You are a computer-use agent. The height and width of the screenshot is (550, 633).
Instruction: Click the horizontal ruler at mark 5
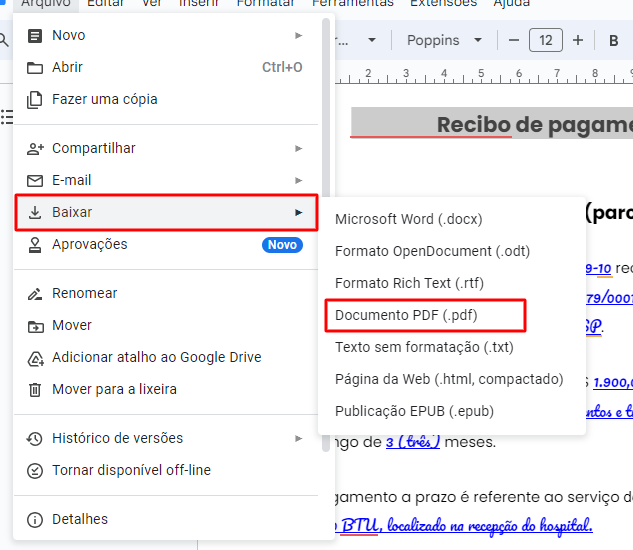(481, 74)
